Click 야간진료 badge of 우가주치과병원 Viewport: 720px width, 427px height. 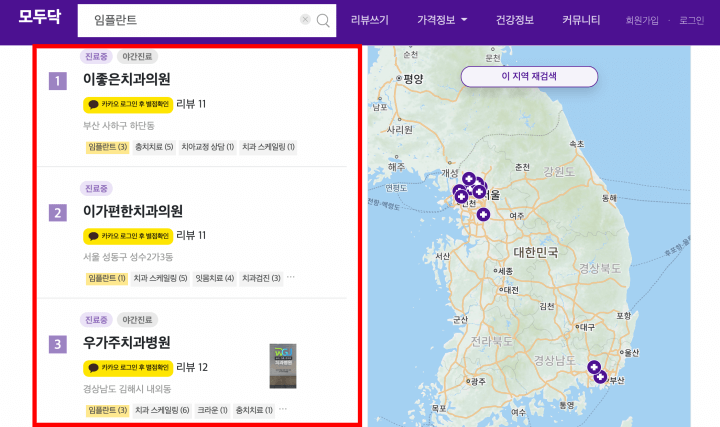[x=137, y=320]
